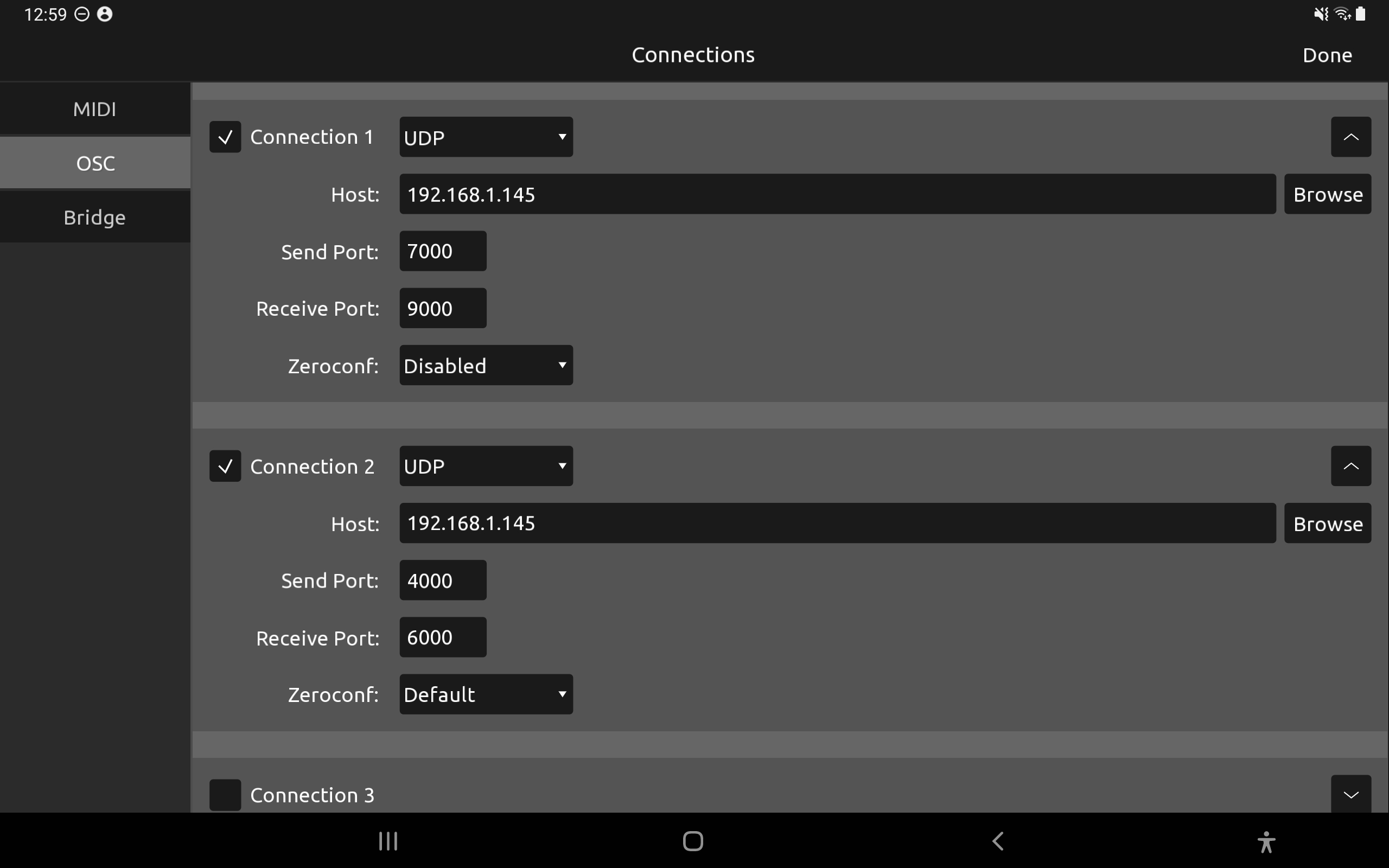Viewport: 1389px width, 868px height.
Task: Expand the Connection 3 settings
Action: pos(1350,795)
